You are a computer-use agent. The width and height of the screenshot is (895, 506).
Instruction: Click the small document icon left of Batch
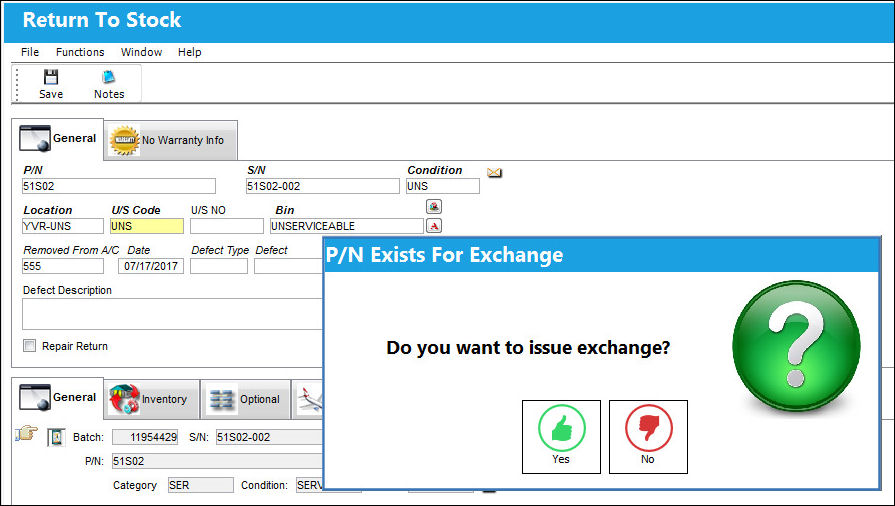pos(56,437)
